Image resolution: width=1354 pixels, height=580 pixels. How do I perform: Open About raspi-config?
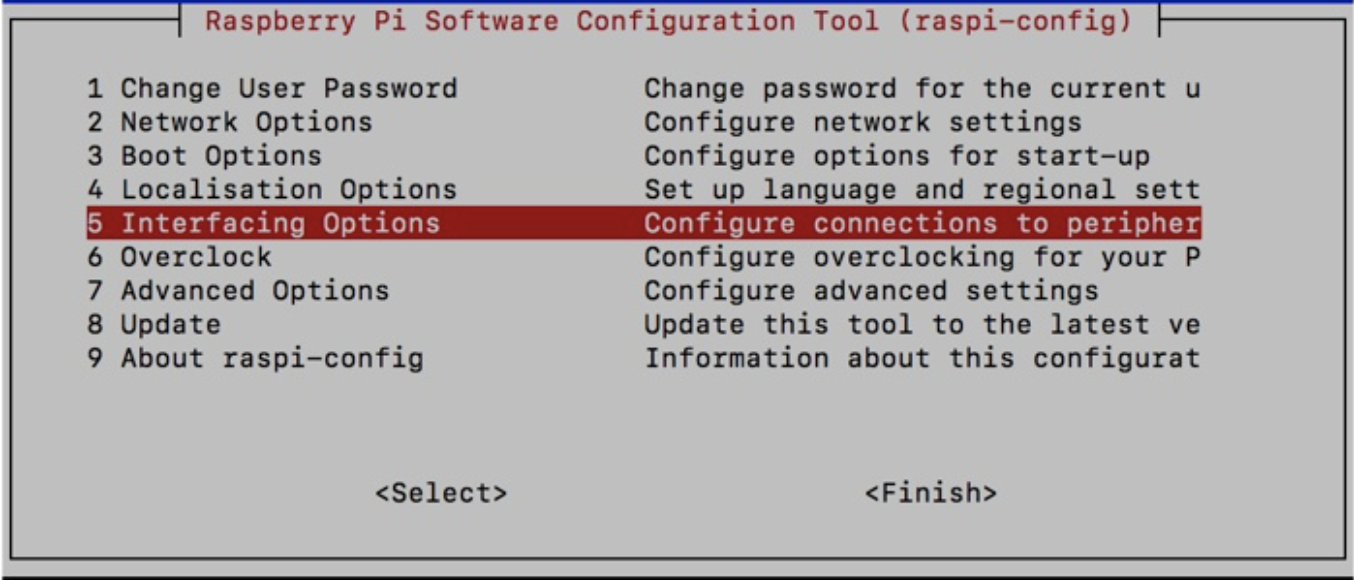[255, 358]
